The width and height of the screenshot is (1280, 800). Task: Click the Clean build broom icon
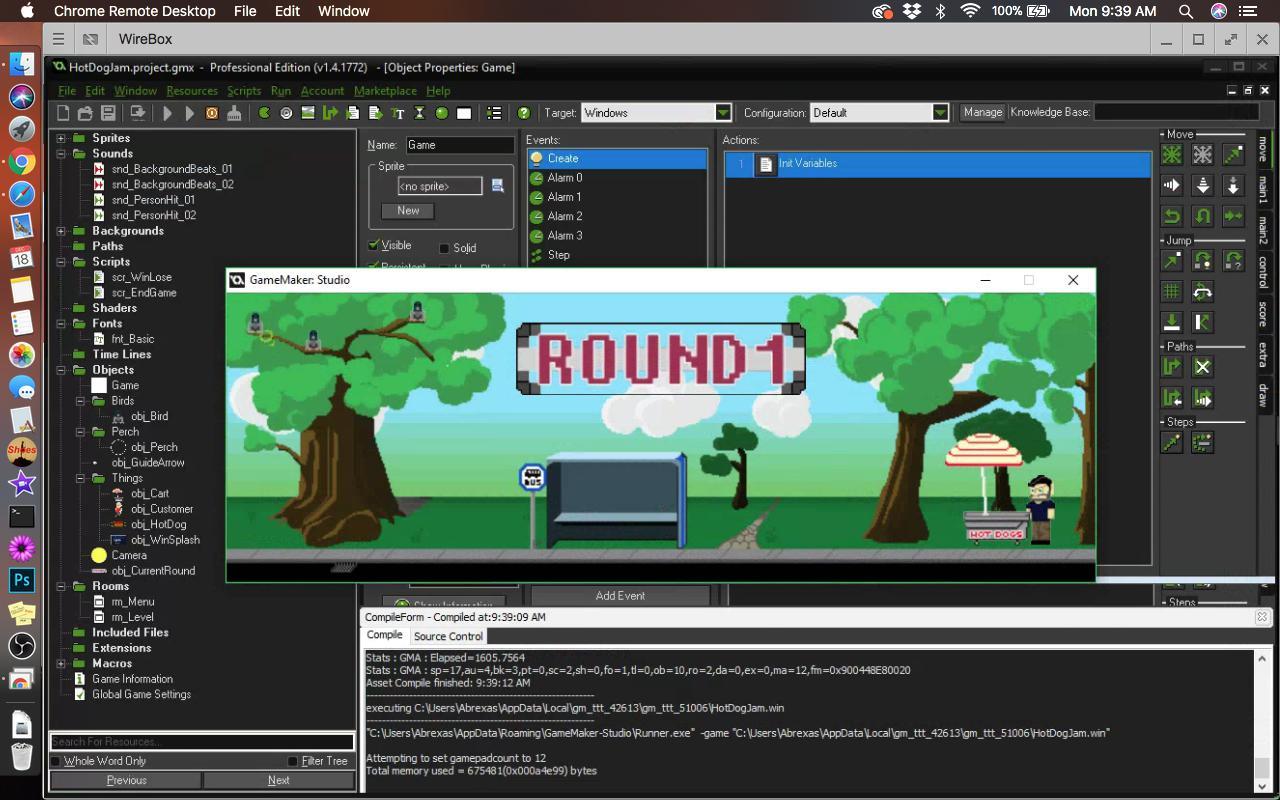point(234,113)
